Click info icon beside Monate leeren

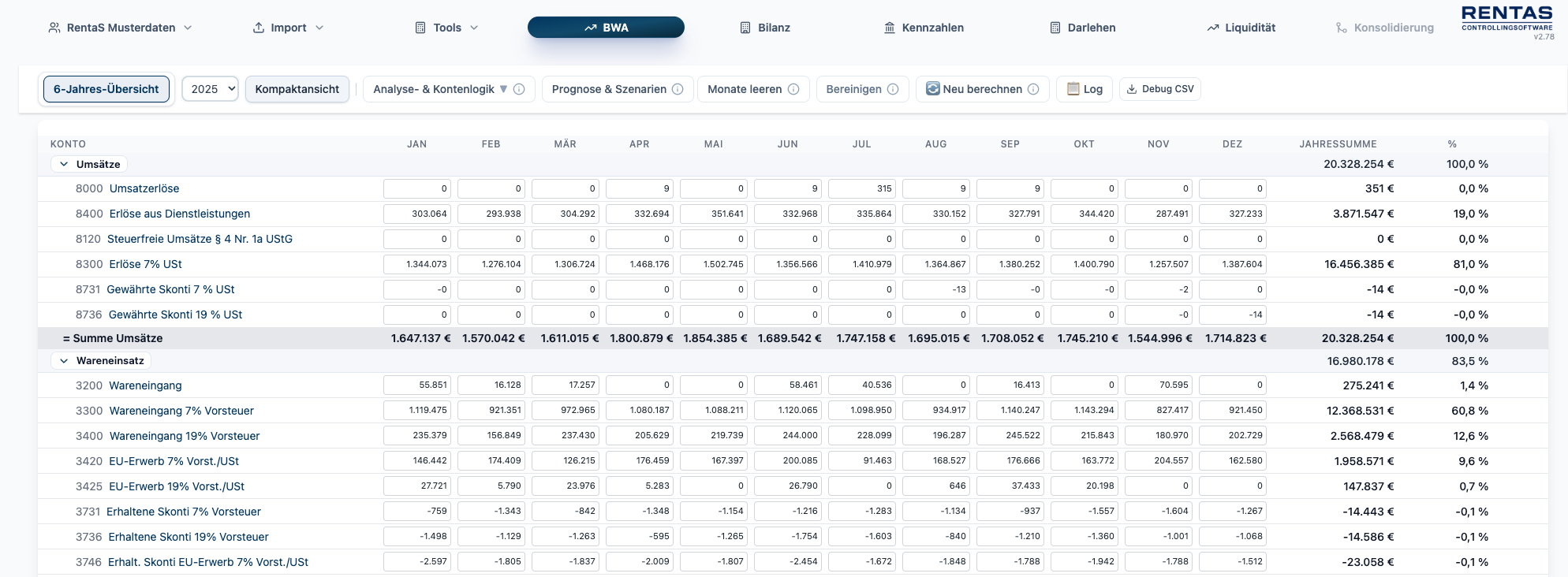point(793,89)
